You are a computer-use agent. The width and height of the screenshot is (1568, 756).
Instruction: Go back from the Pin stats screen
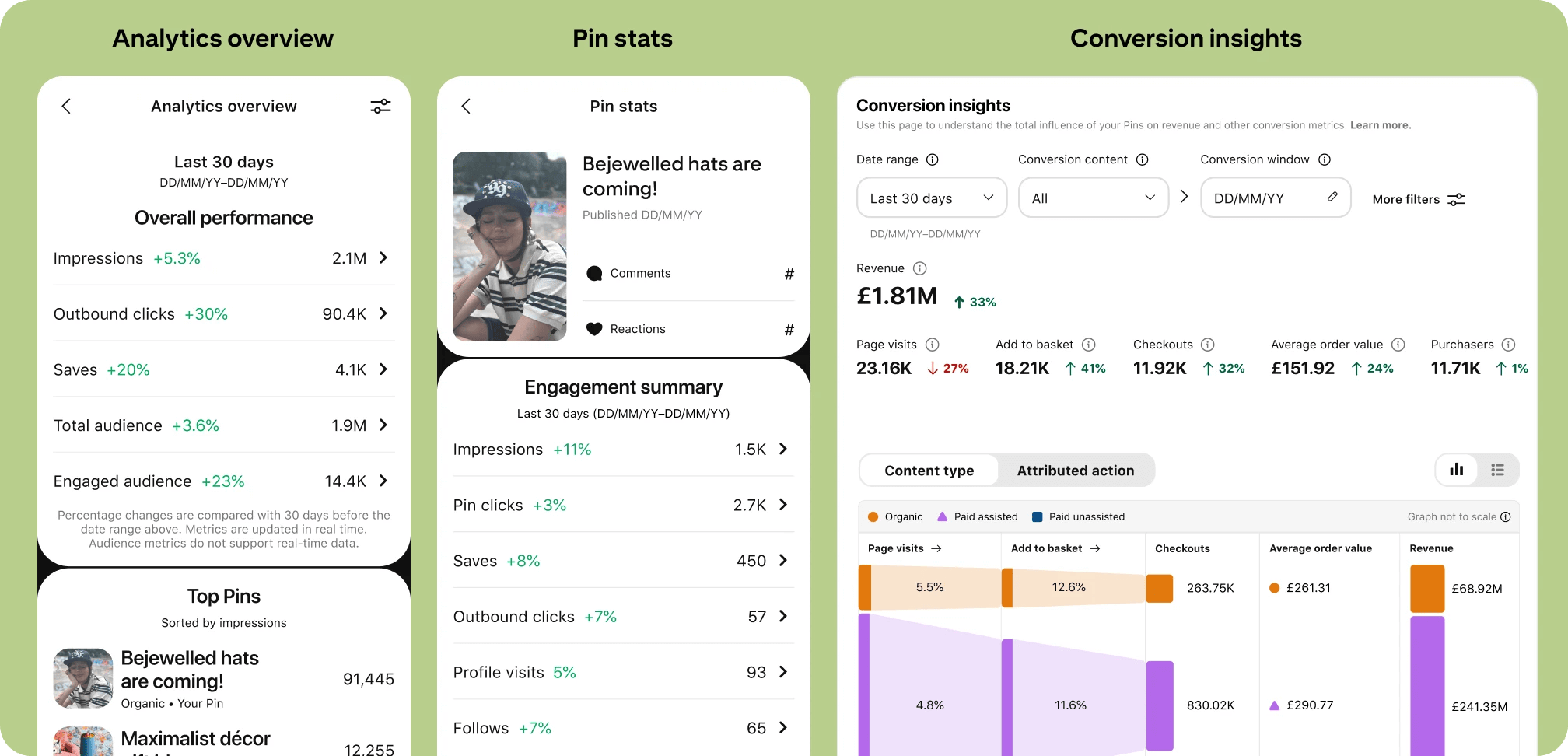[465, 106]
